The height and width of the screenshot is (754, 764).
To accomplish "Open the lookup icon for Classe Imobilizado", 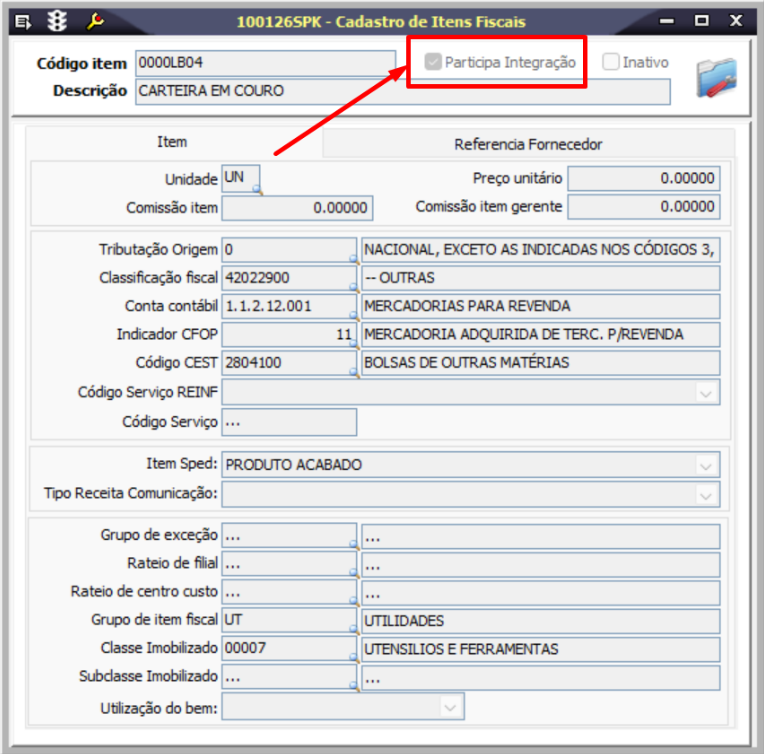I will (354, 658).
